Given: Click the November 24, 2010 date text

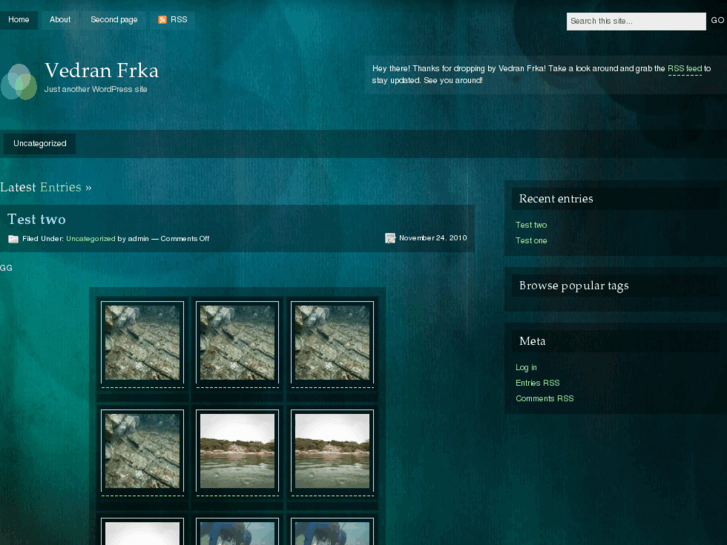Looking at the screenshot, I should click(433, 238).
